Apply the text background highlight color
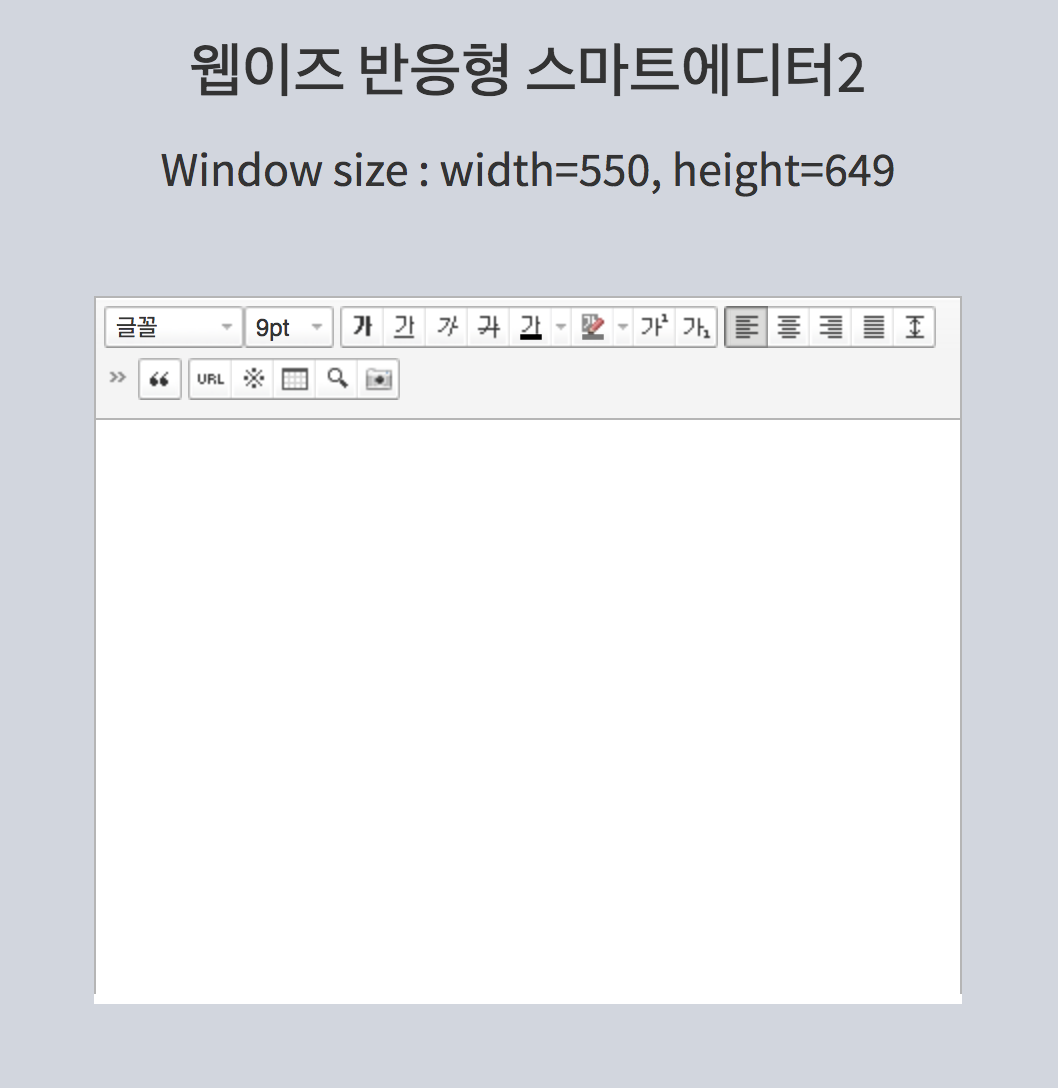The height and width of the screenshot is (1088, 1058). point(593,327)
